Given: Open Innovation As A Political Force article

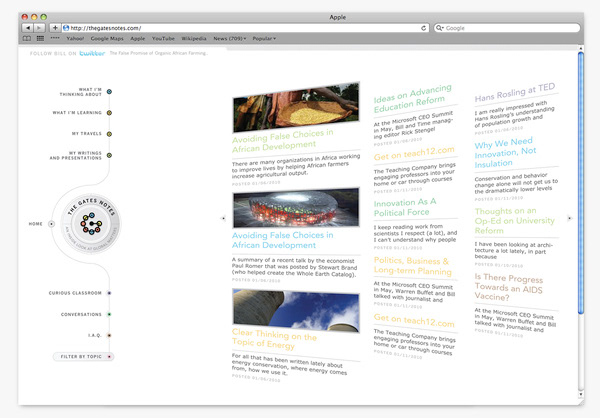Looking at the screenshot, I should tap(405, 207).
